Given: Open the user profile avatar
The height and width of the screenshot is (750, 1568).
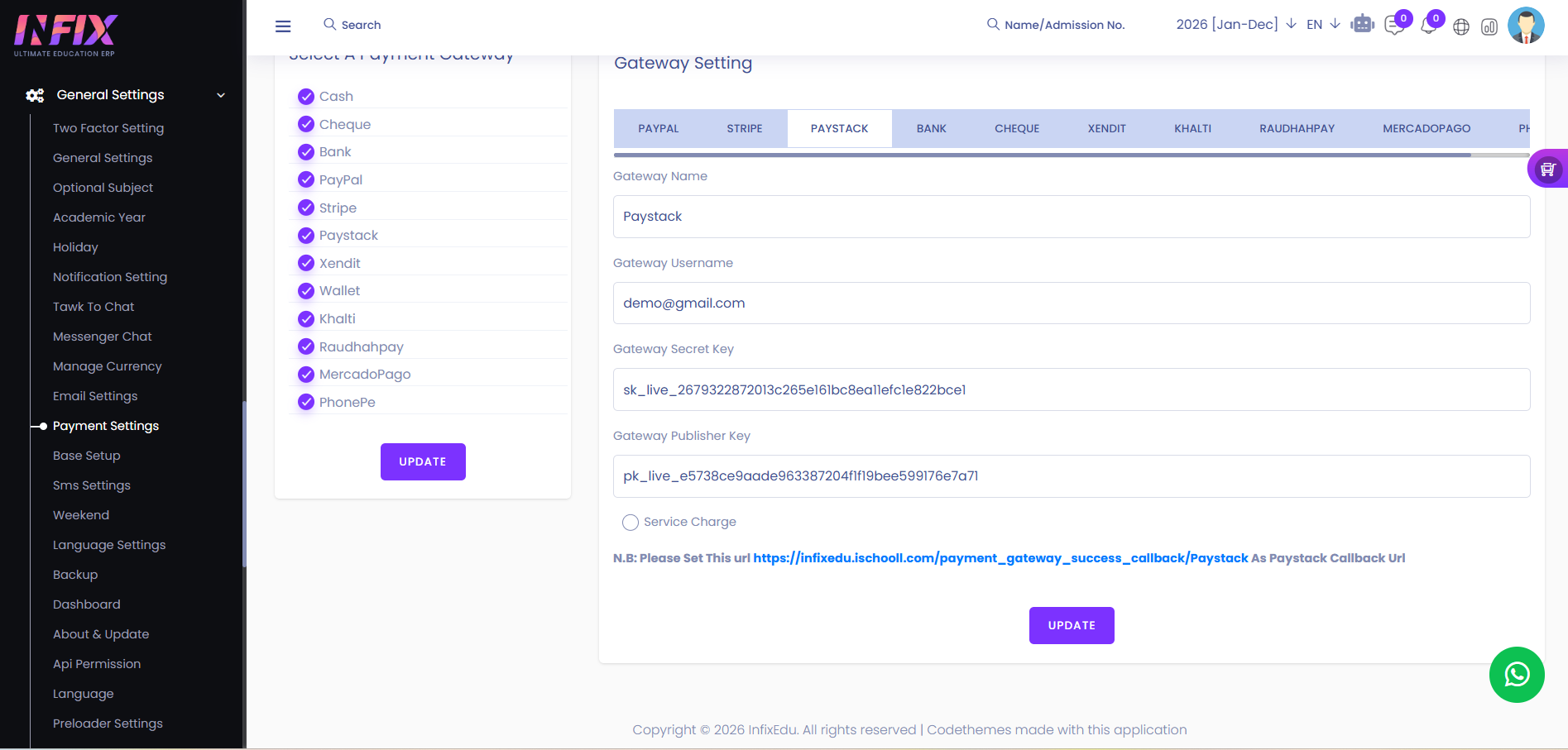Looking at the screenshot, I should (1526, 26).
